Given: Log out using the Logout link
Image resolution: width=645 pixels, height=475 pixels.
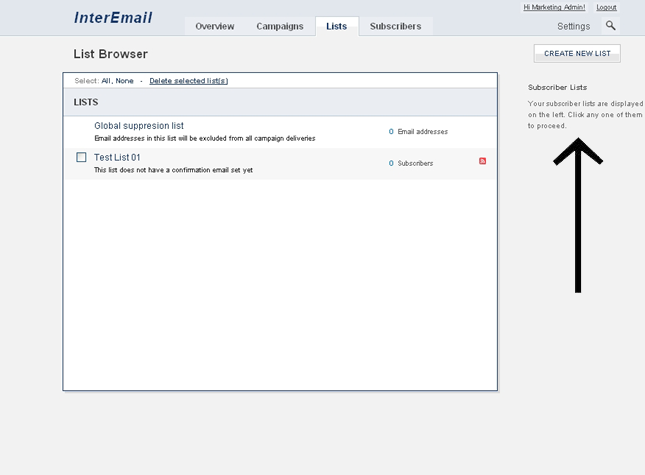Looking at the screenshot, I should (606, 7).
